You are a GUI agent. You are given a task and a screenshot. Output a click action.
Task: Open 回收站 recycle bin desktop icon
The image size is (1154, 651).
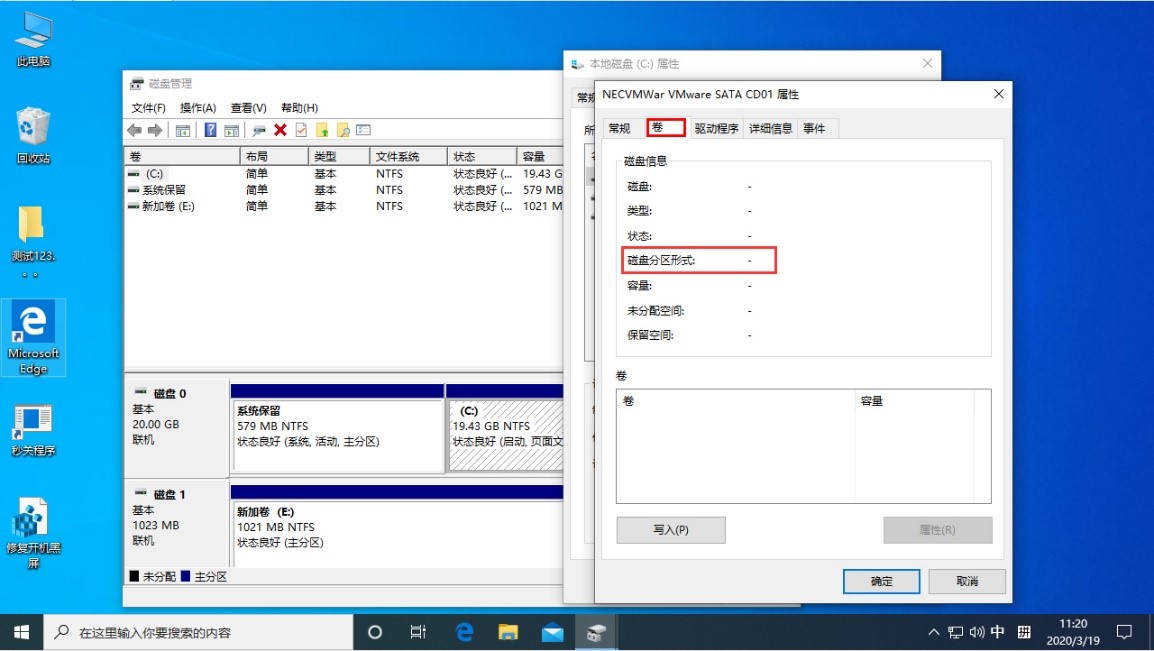pos(33,136)
